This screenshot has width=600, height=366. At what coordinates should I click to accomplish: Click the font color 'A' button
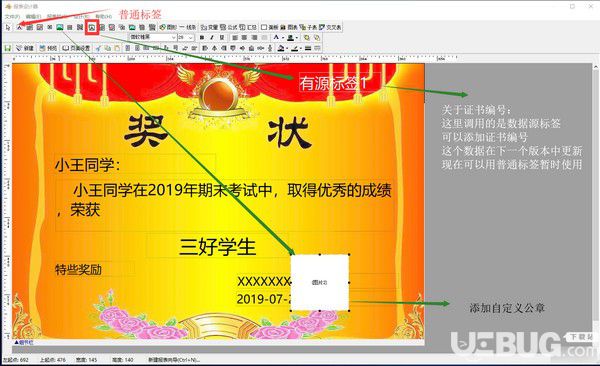click(276, 38)
